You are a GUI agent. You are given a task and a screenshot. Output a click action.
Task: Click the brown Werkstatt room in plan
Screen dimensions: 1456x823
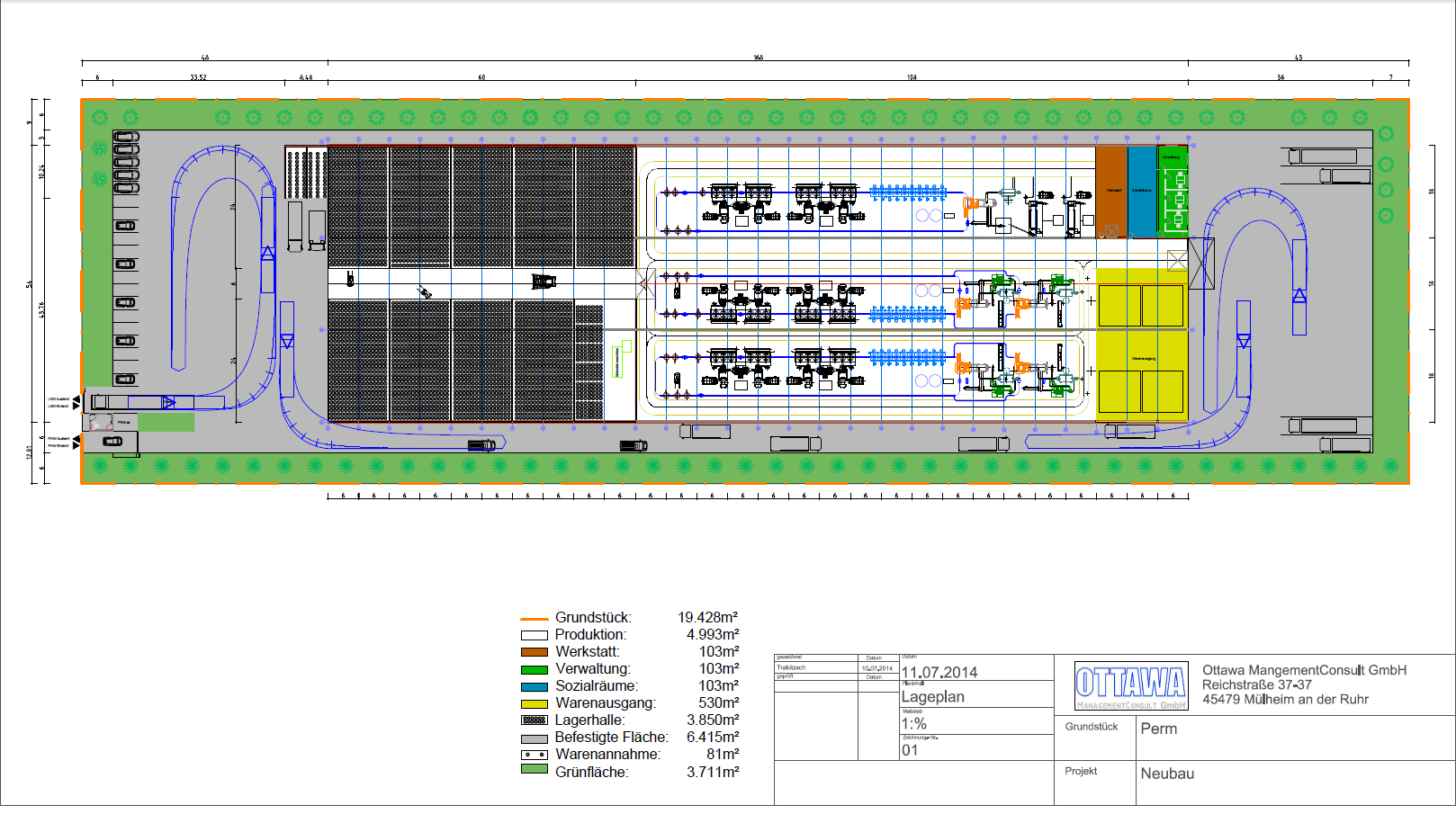pyautogui.click(x=1111, y=192)
